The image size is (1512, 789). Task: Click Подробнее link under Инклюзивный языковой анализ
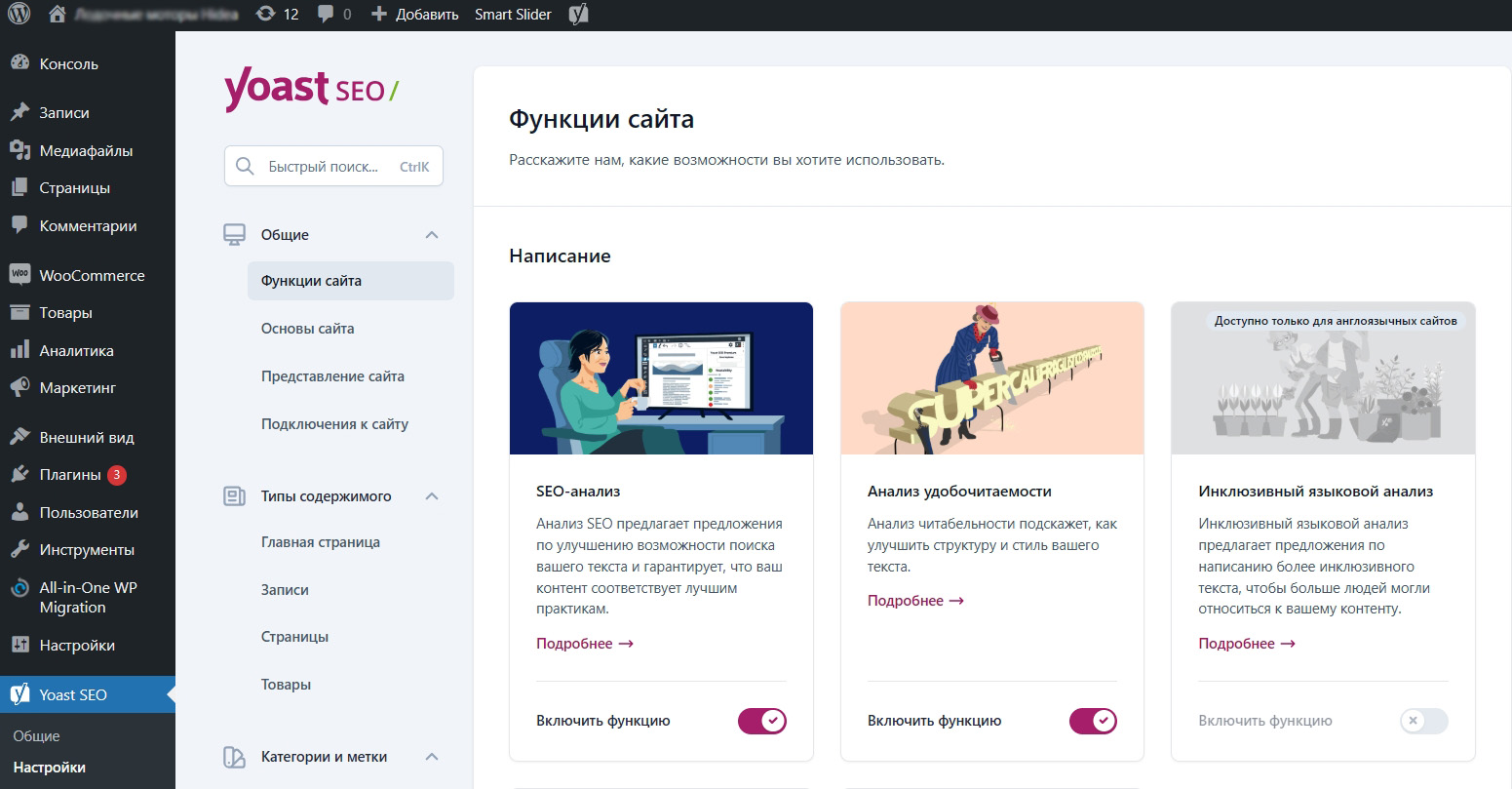coord(1247,644)
